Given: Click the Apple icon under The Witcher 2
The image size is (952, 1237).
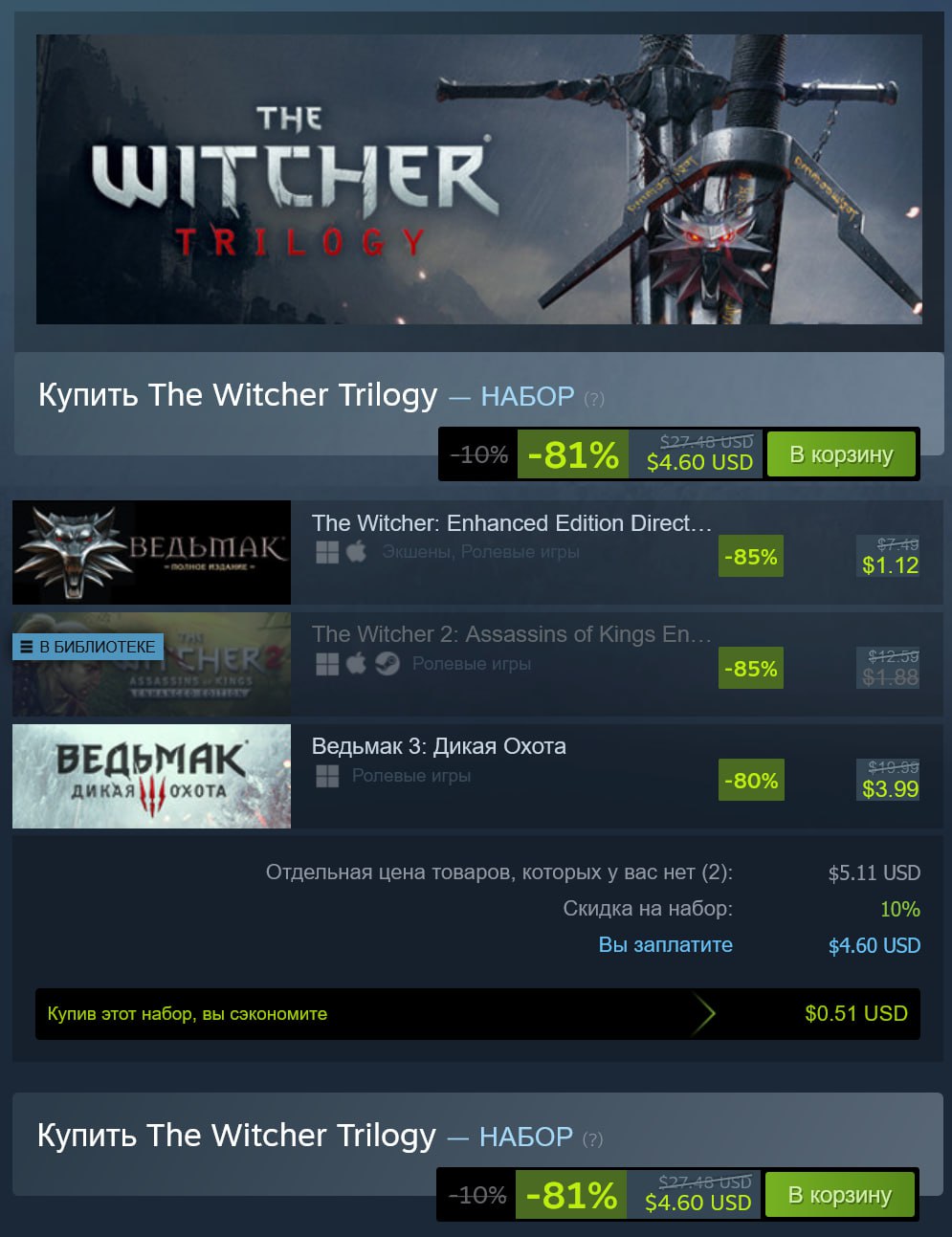Looking at the screenshot, I should [356, 664].
